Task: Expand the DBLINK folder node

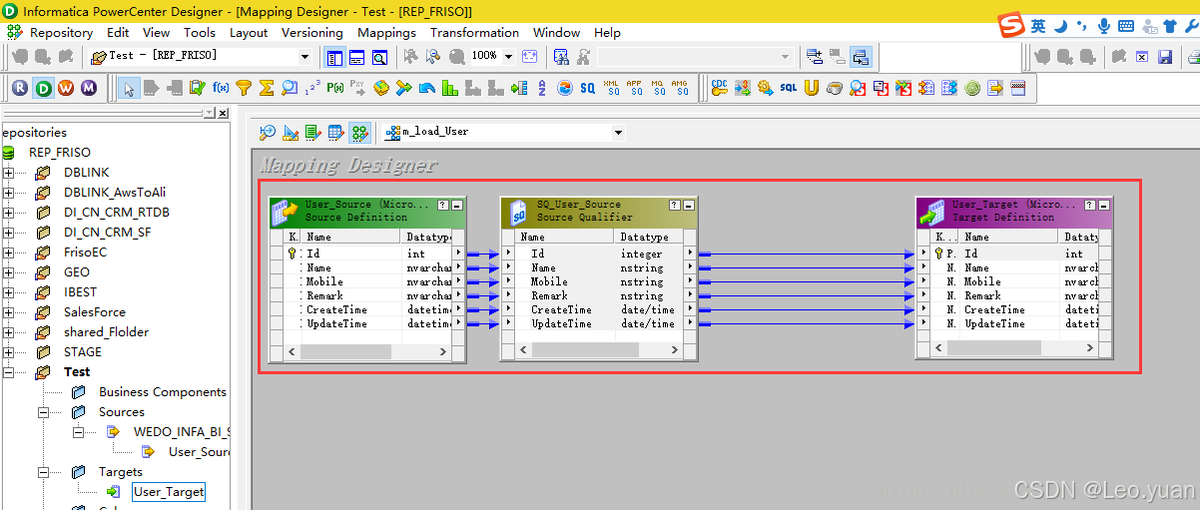Action: pyautogui.click(x=9, y=172)
